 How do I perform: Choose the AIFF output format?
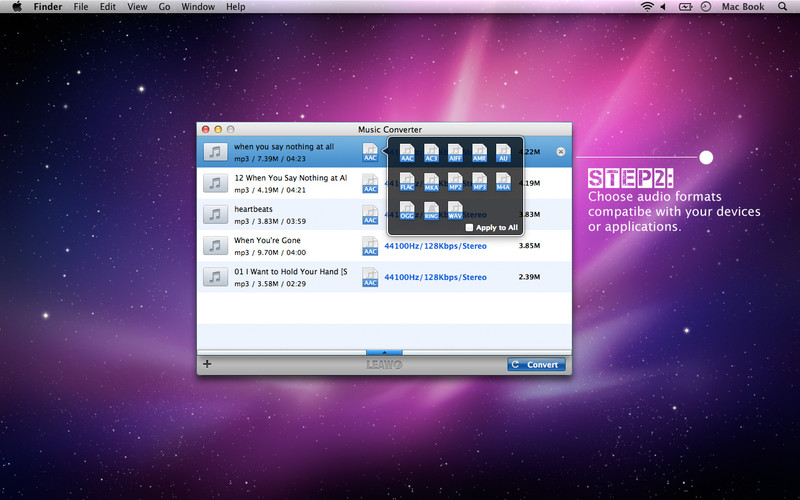coord(455,153)
